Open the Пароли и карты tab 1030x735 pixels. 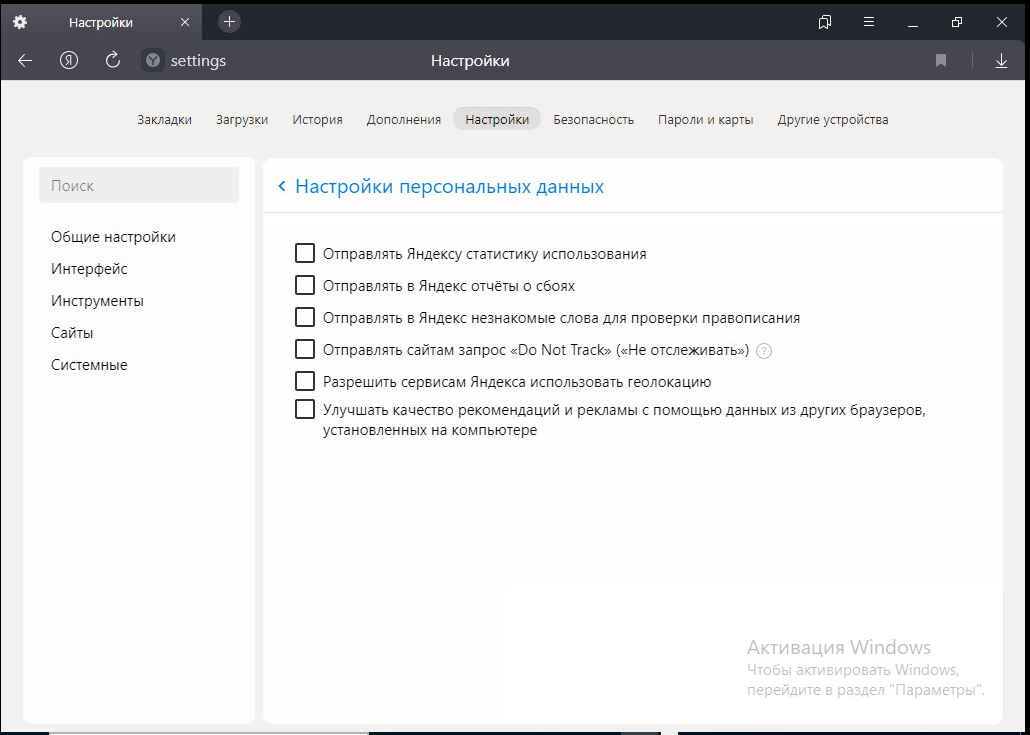click(705, 119)
